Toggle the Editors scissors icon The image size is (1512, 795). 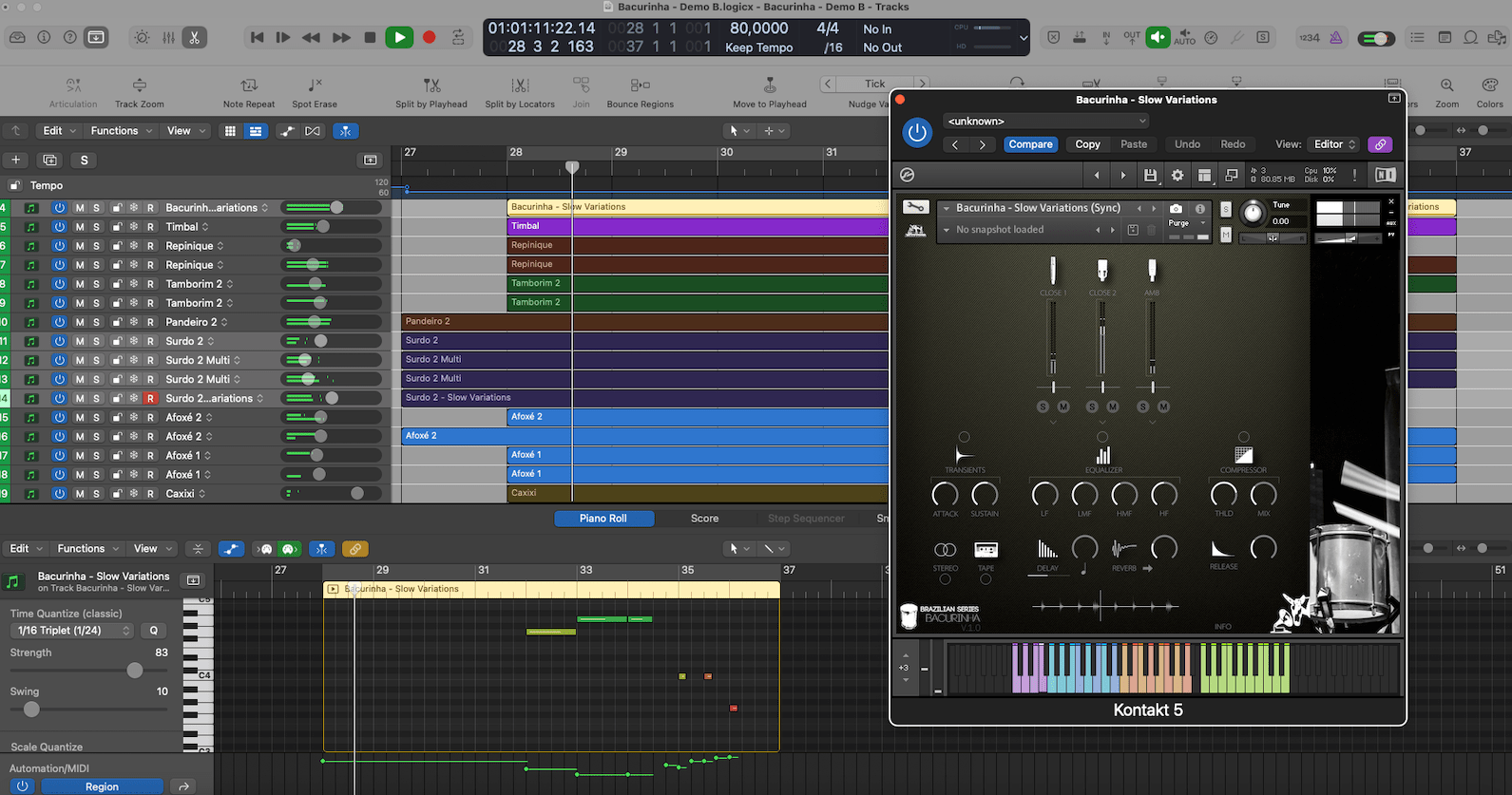(x=194, y=37)
